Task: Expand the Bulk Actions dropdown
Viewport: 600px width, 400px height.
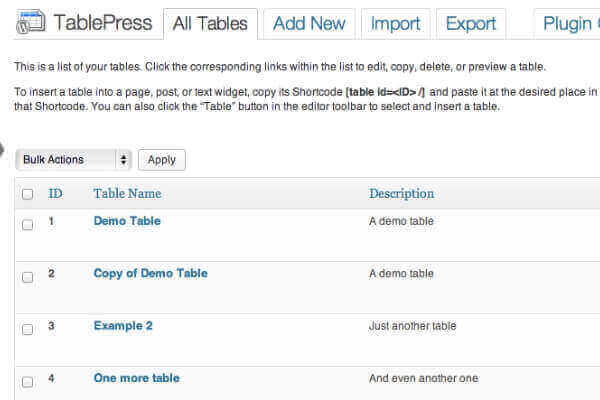Action: pyautogui.click(x=74, y=159)
